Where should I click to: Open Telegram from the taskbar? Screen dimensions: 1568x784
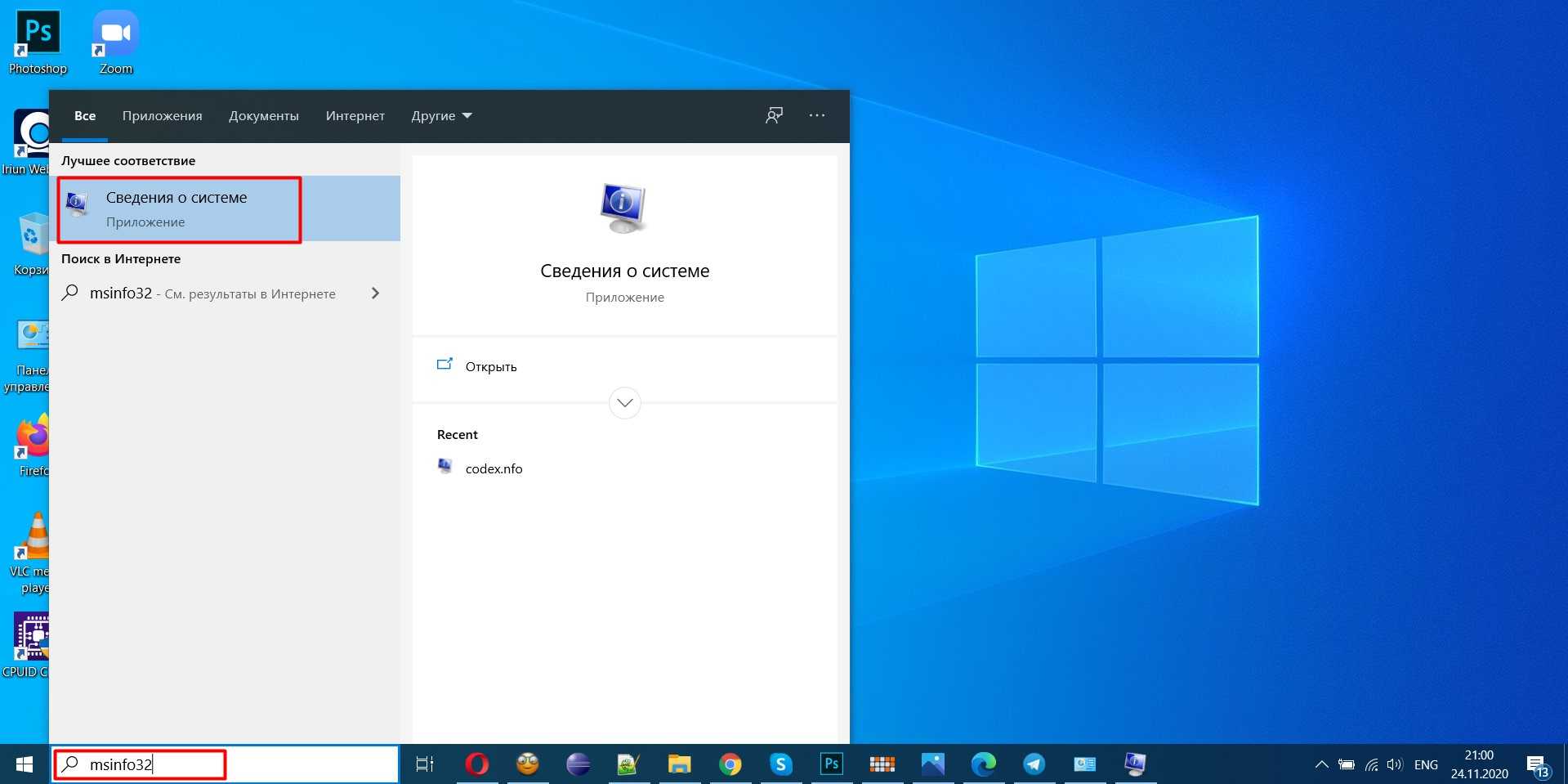click(1034, 764)
